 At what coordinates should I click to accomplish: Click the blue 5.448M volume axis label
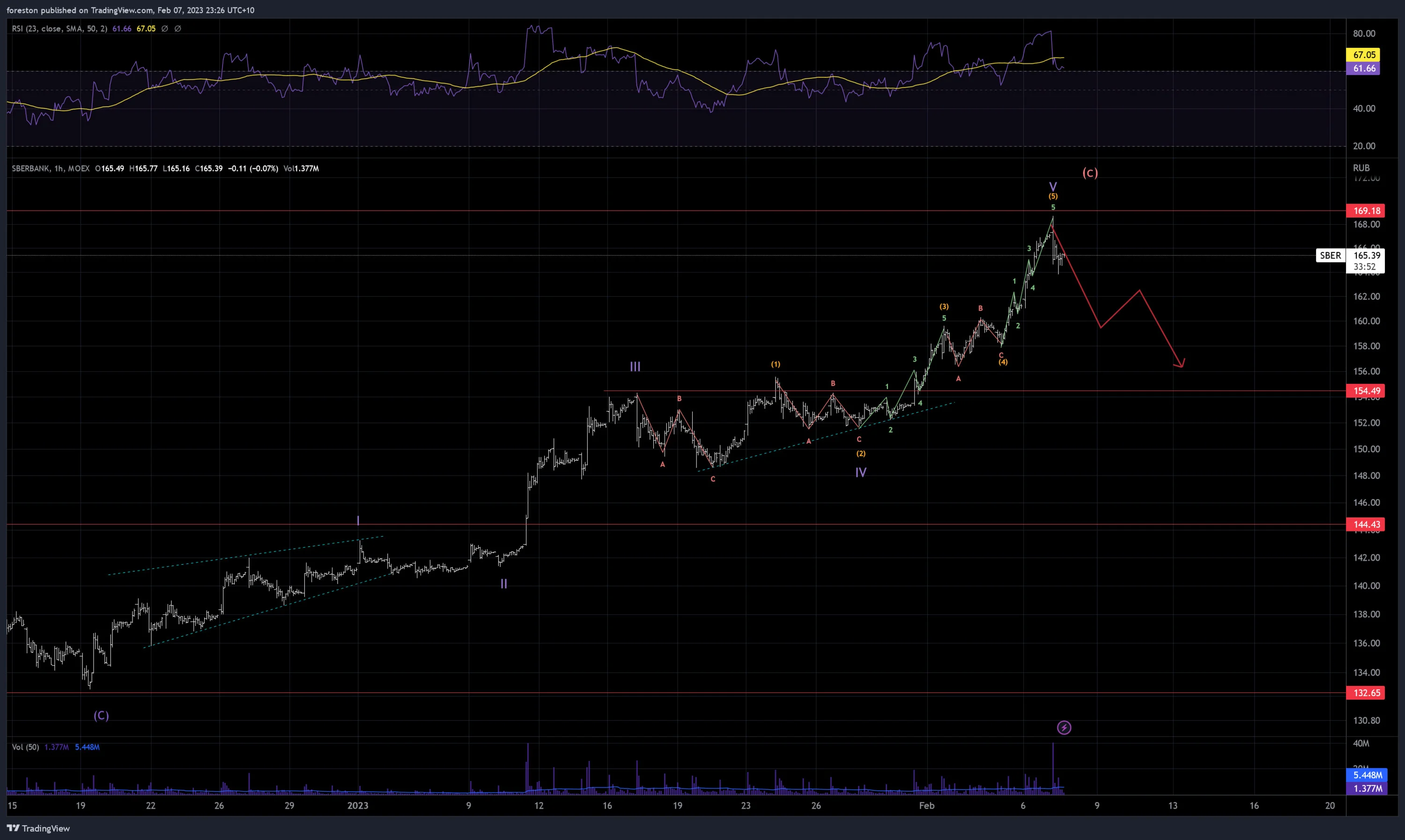[x=1367, y=775]
